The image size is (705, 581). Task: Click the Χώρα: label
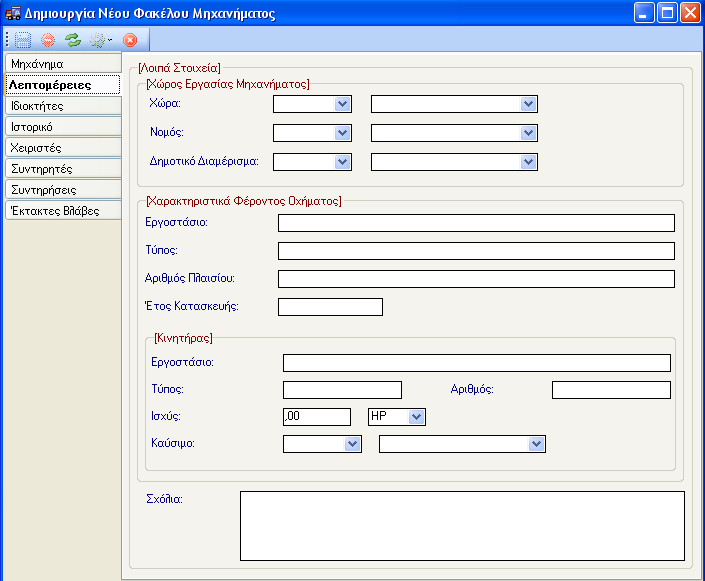click(x=165, y=103)
